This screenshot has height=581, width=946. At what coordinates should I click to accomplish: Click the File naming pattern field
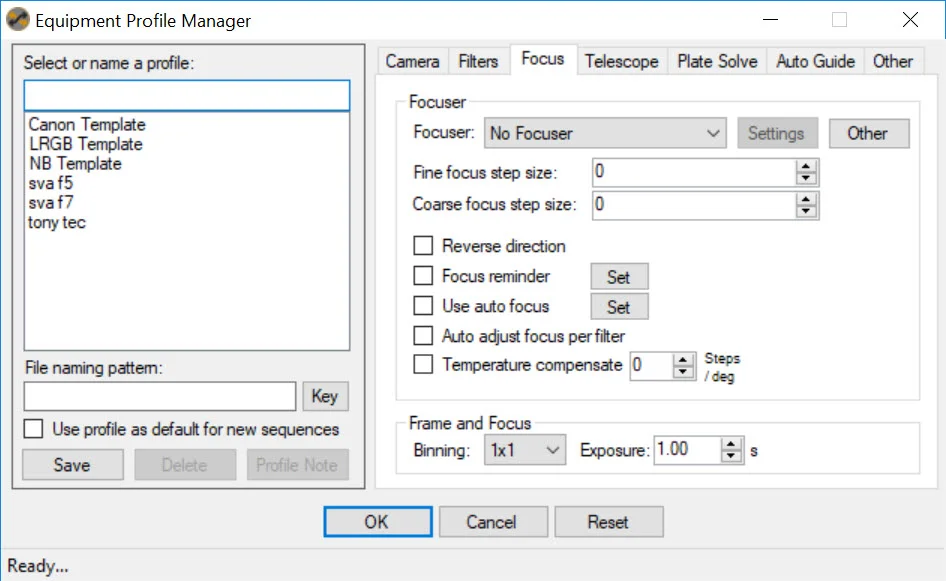point(160,396)
